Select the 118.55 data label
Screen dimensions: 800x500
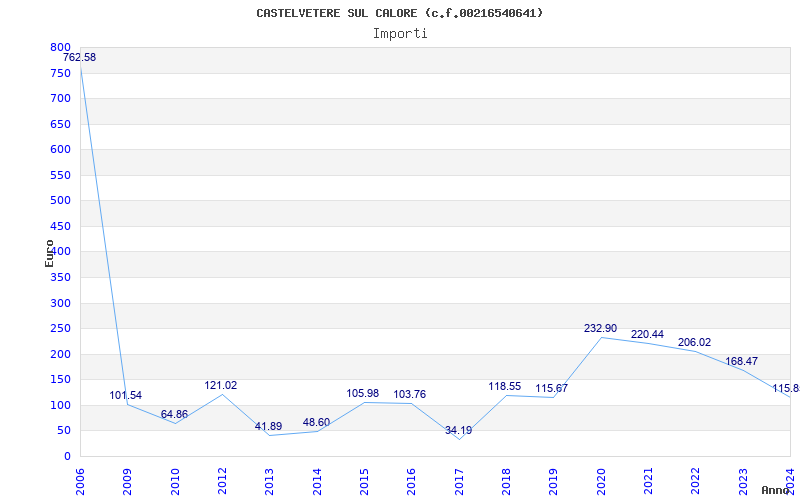coord(505,387)
